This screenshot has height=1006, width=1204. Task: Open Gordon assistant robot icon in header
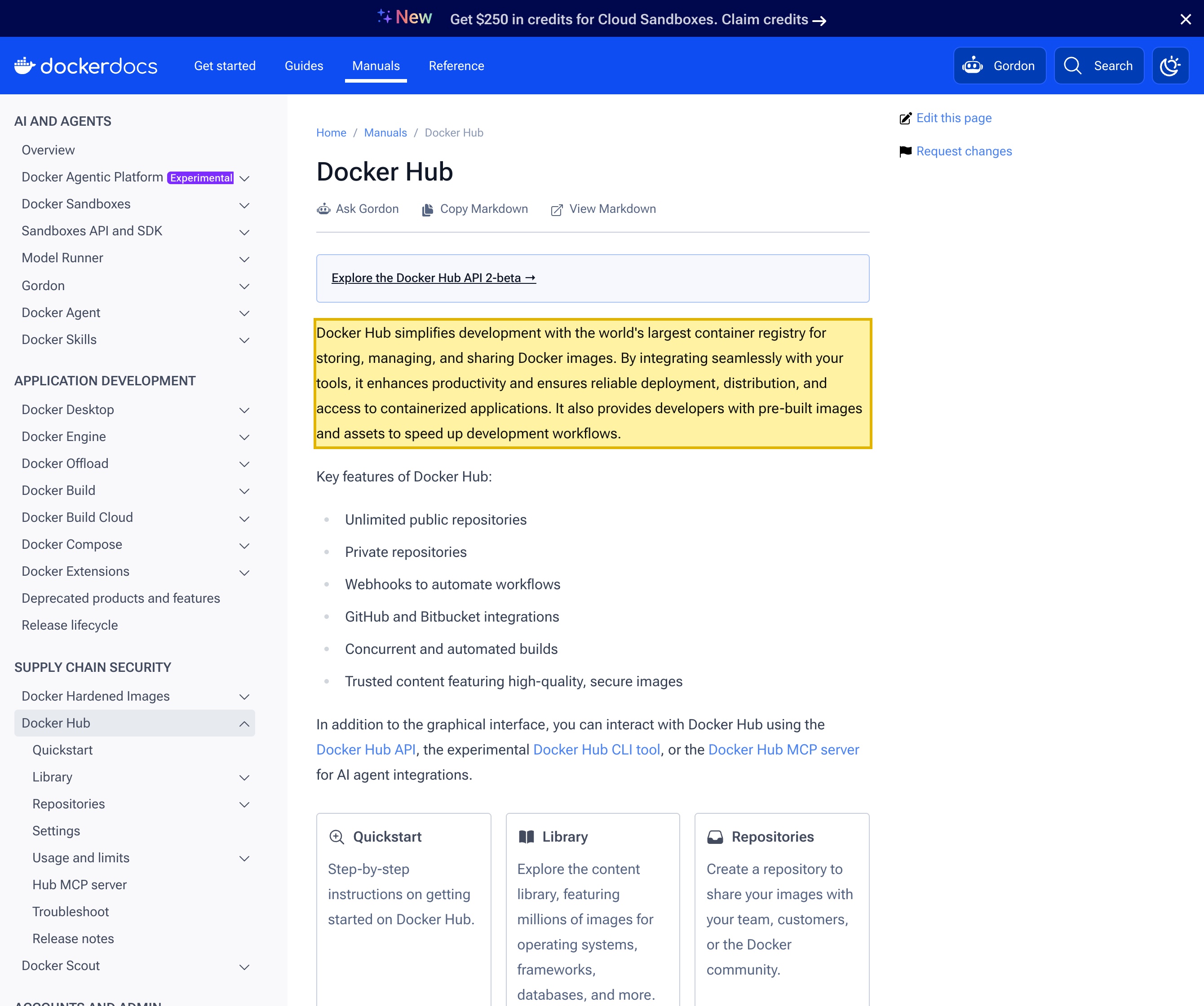[x=972, y=66]
